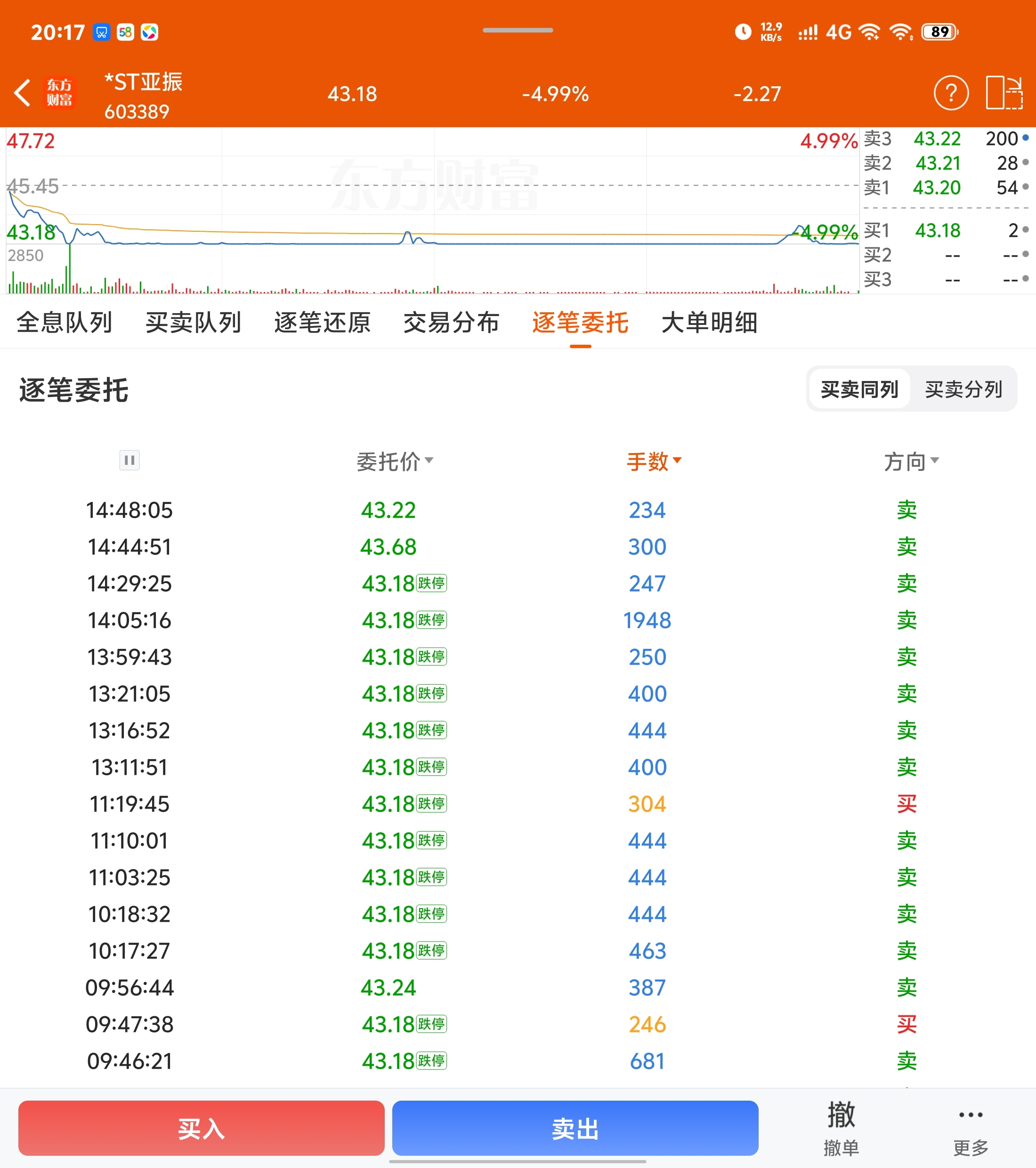This screenshot has width=1036, height=1168.
Task: Sort by 手数 column dropdown
Action: click(x=654, y=462)
